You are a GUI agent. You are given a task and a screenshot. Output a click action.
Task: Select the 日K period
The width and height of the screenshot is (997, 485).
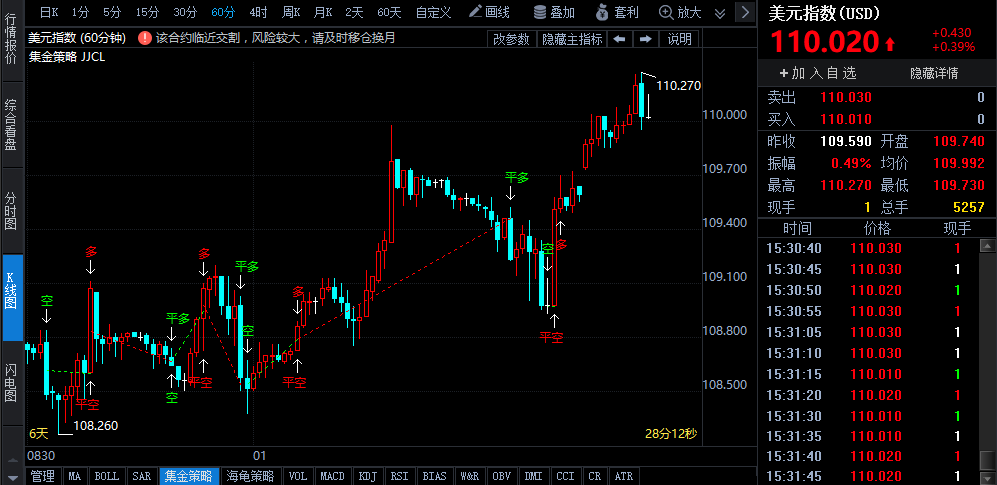point(49,11)
